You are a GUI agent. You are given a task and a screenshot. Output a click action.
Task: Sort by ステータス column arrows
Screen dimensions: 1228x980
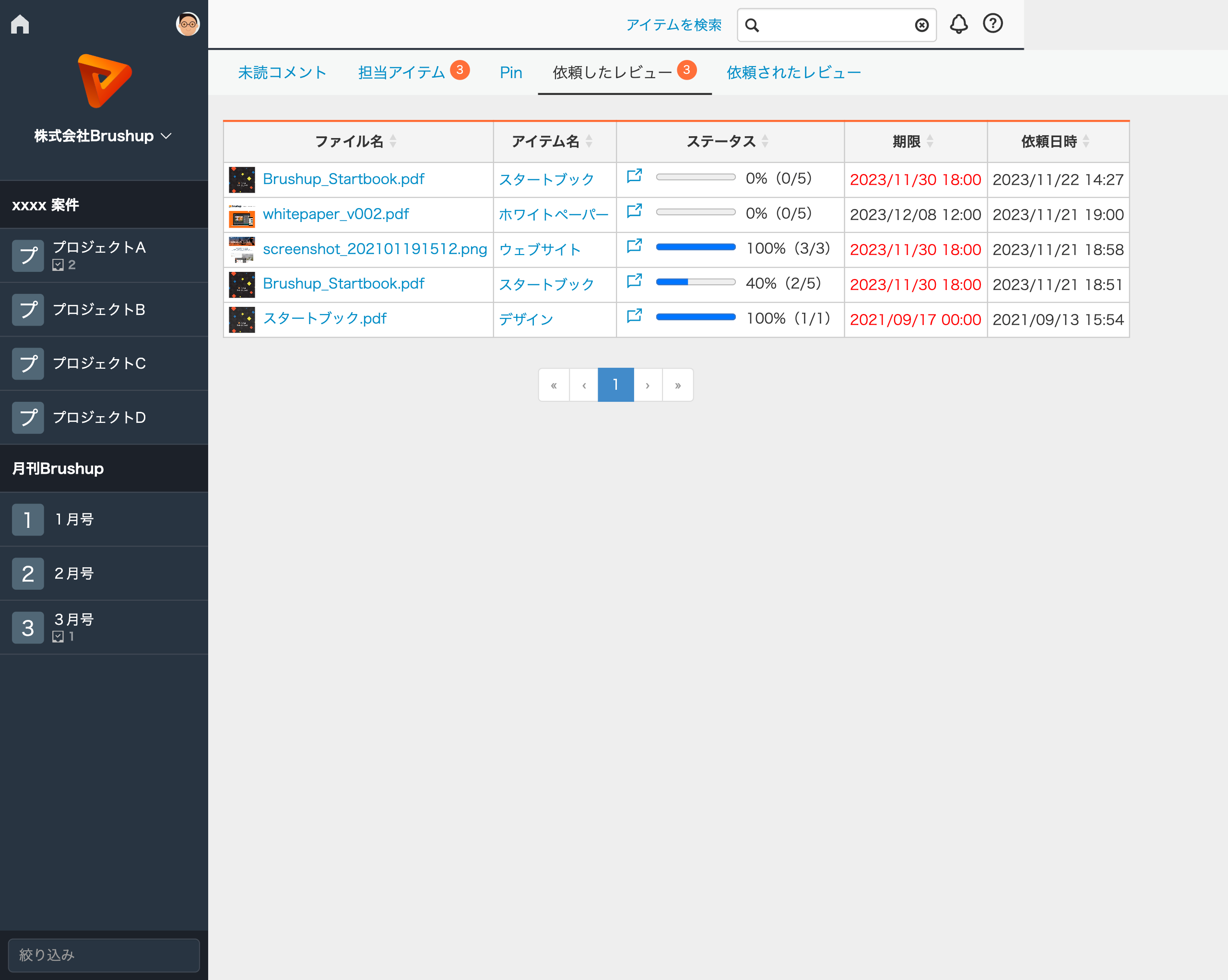coord(765,141)
